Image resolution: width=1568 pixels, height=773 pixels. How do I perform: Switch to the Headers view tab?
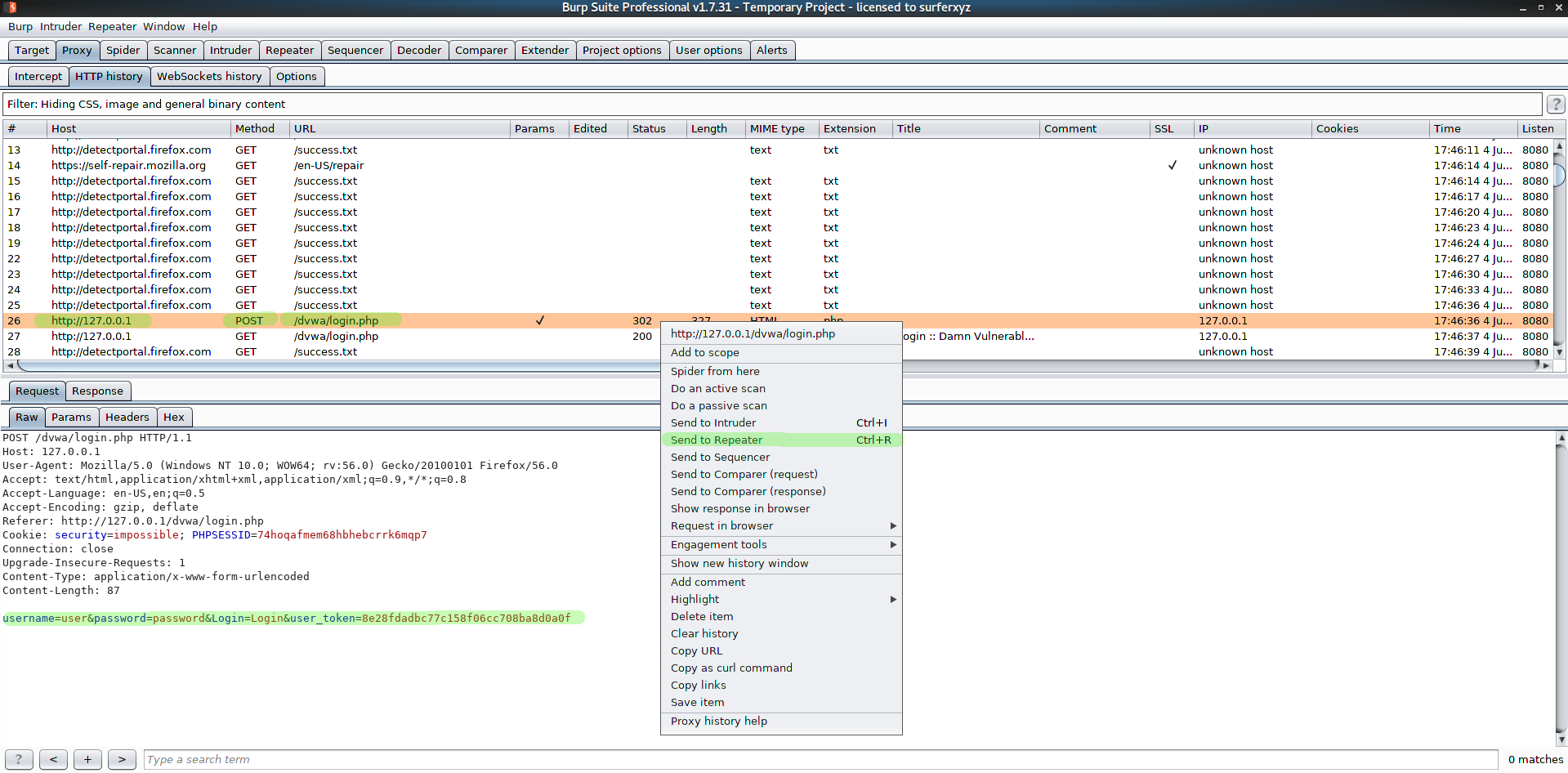tap(127, 417)
